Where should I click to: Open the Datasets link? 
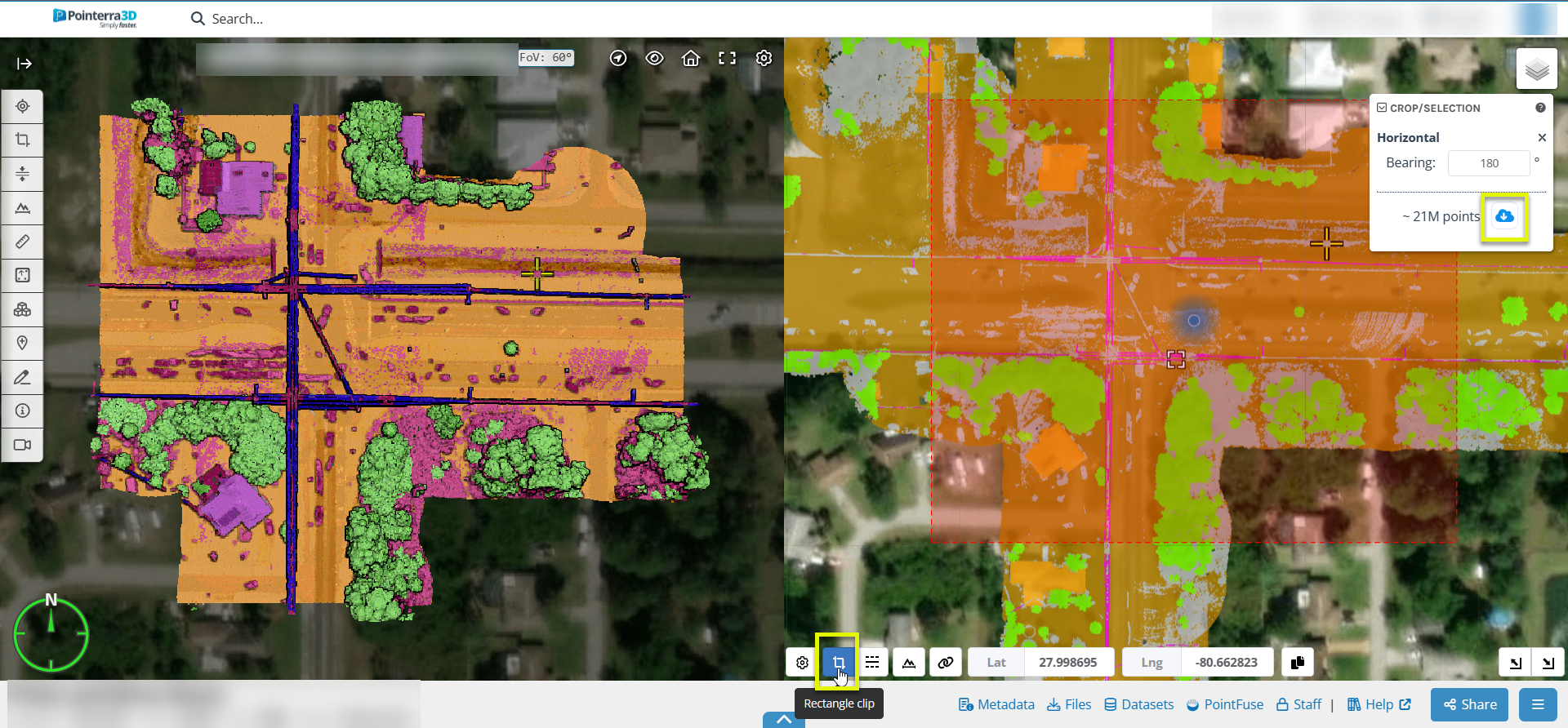pyautogui.click(x=1139, y=704)
